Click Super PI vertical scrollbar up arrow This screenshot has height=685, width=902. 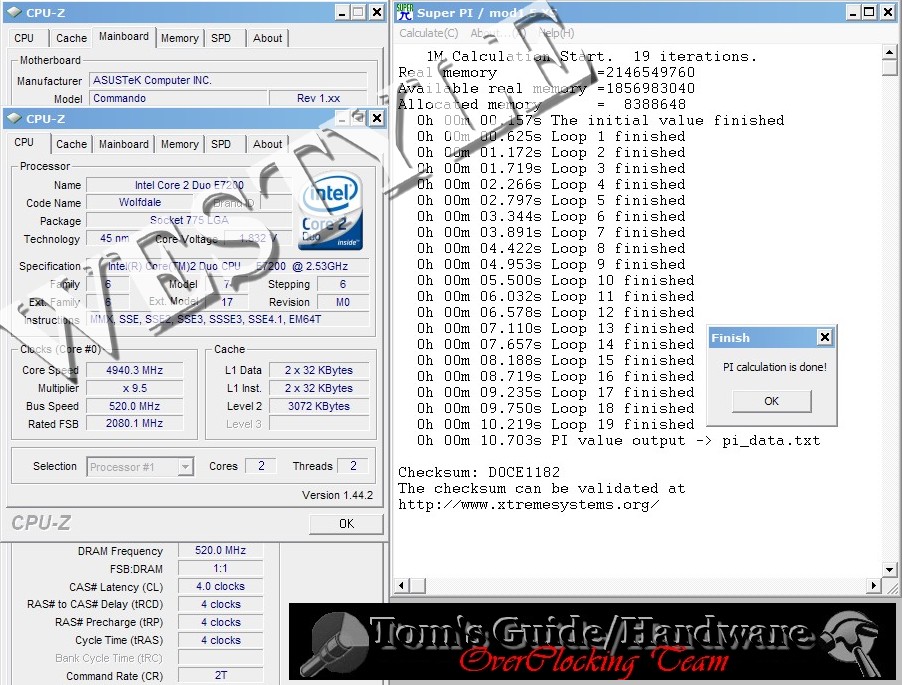click(889, 52)
